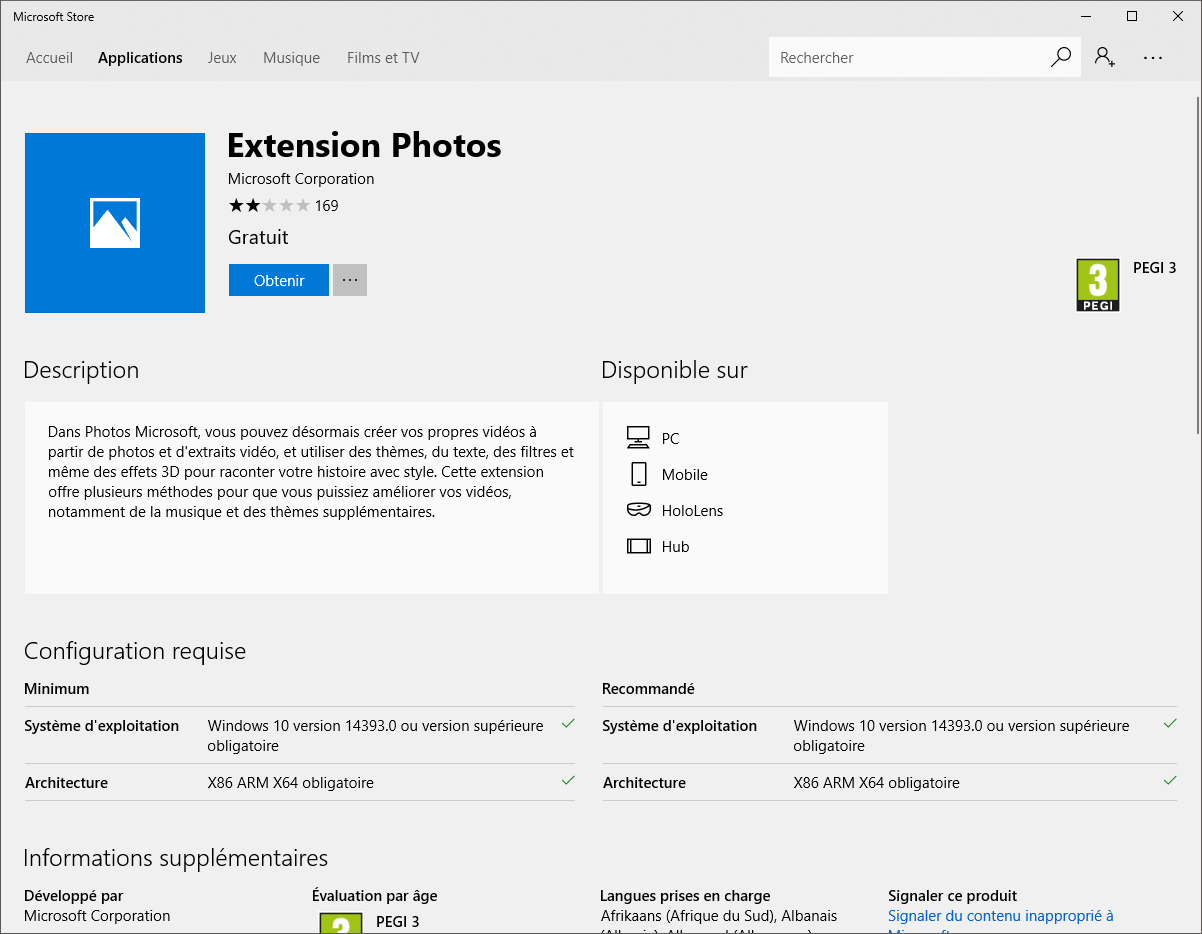The image size is (1202, 934).
Task: Open the Films et TV tab
Action: click(x=383, y=58)
